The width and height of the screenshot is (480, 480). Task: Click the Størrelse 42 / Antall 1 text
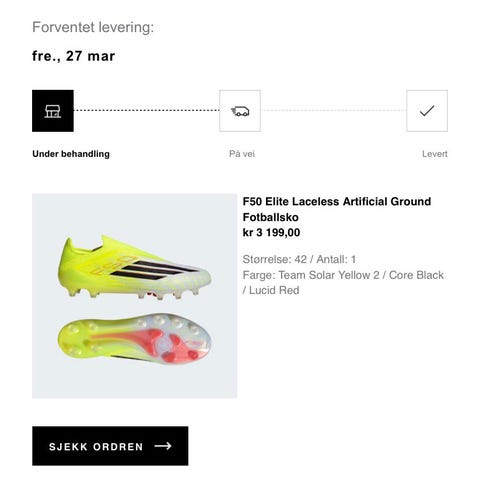299,259
